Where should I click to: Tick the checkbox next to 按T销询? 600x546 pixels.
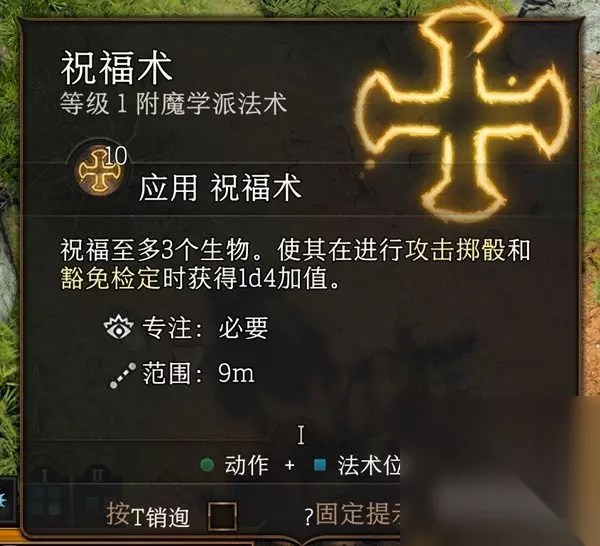point(222,516)
